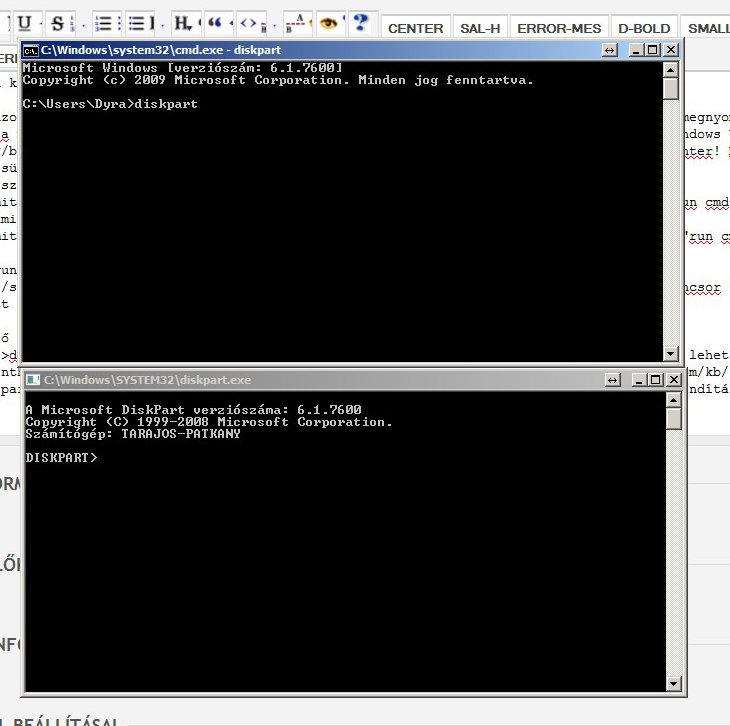This screenshot has height=726, width=730.
Task: Click the scrollbar thumb in diskpart.exe window
Action: tap(674, 419)
